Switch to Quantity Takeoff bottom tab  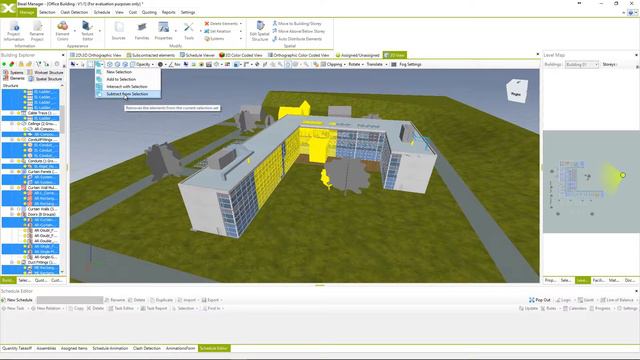[17, 349]
